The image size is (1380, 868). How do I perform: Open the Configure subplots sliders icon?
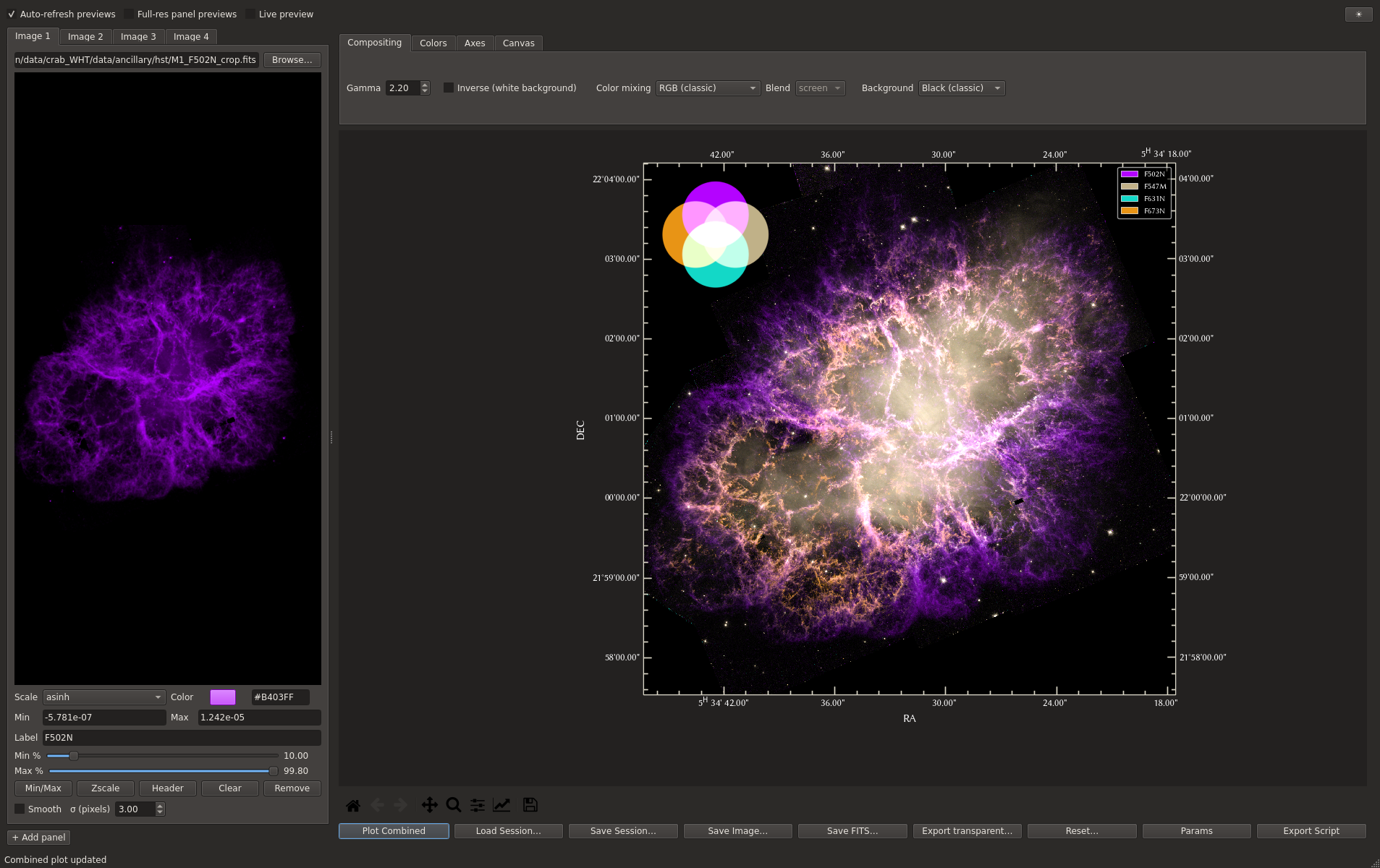(x=478, y=805)
